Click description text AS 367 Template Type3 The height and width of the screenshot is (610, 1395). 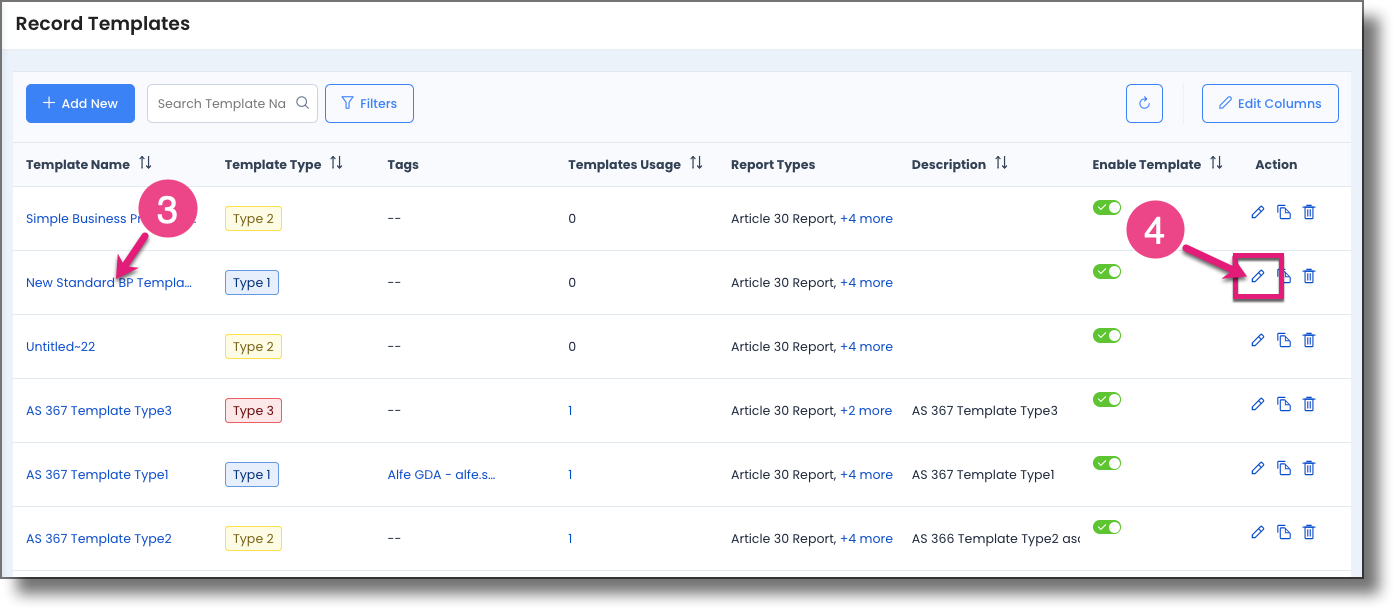(985, 410)
